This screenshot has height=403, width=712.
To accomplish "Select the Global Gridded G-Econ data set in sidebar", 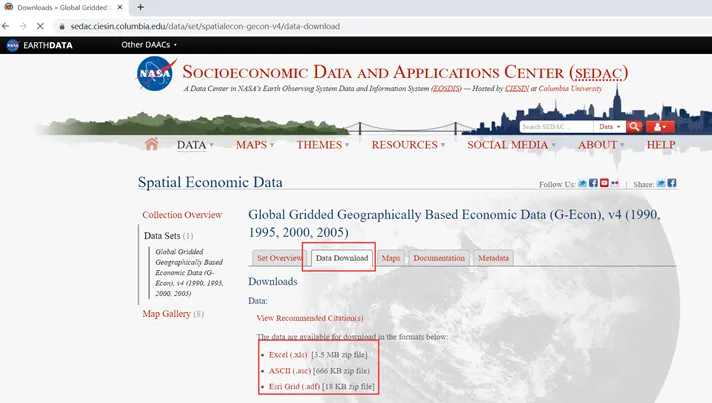I will [x=189, y=272].
